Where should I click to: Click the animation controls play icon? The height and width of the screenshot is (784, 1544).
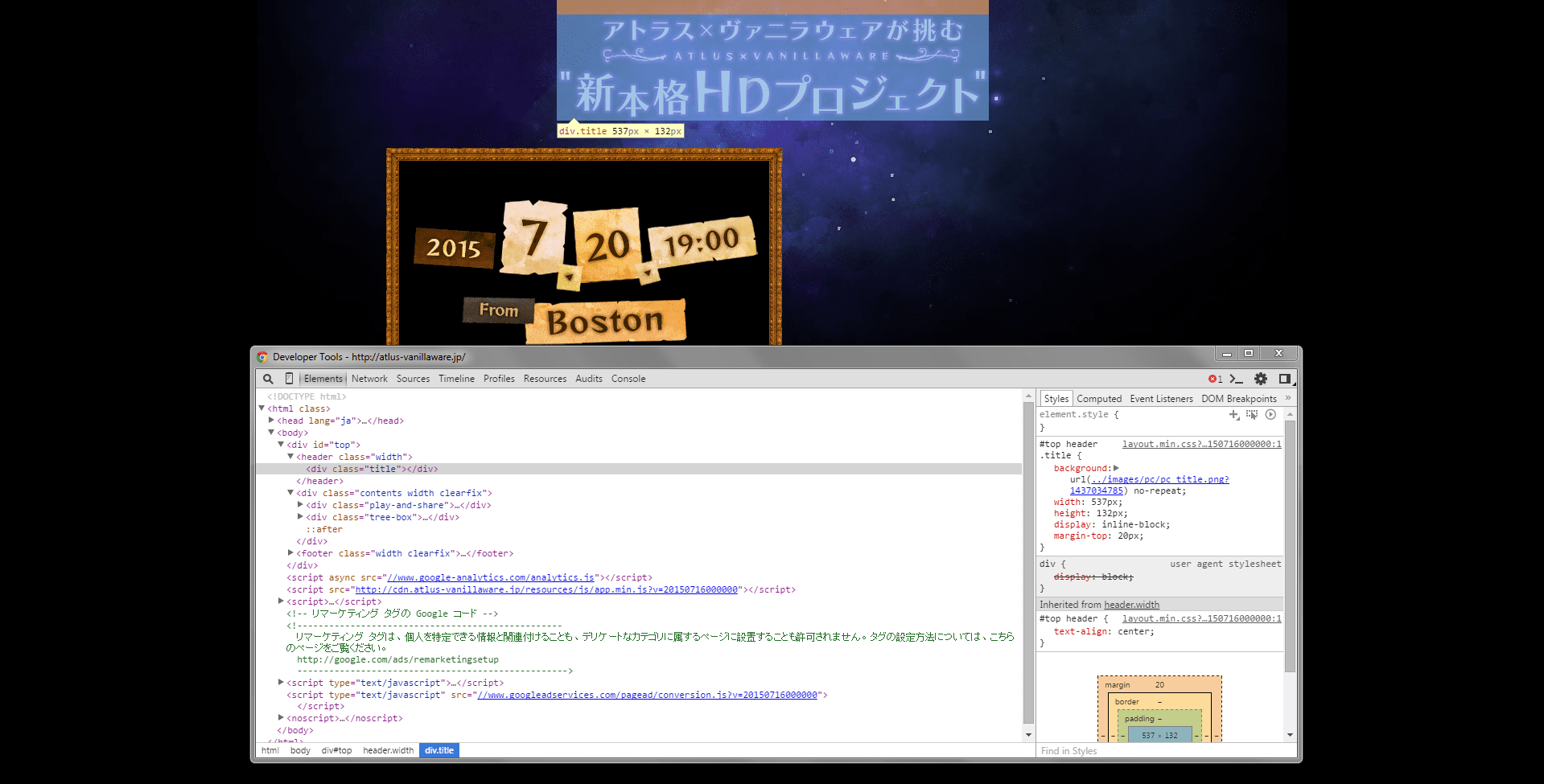tap(1270, 415)
